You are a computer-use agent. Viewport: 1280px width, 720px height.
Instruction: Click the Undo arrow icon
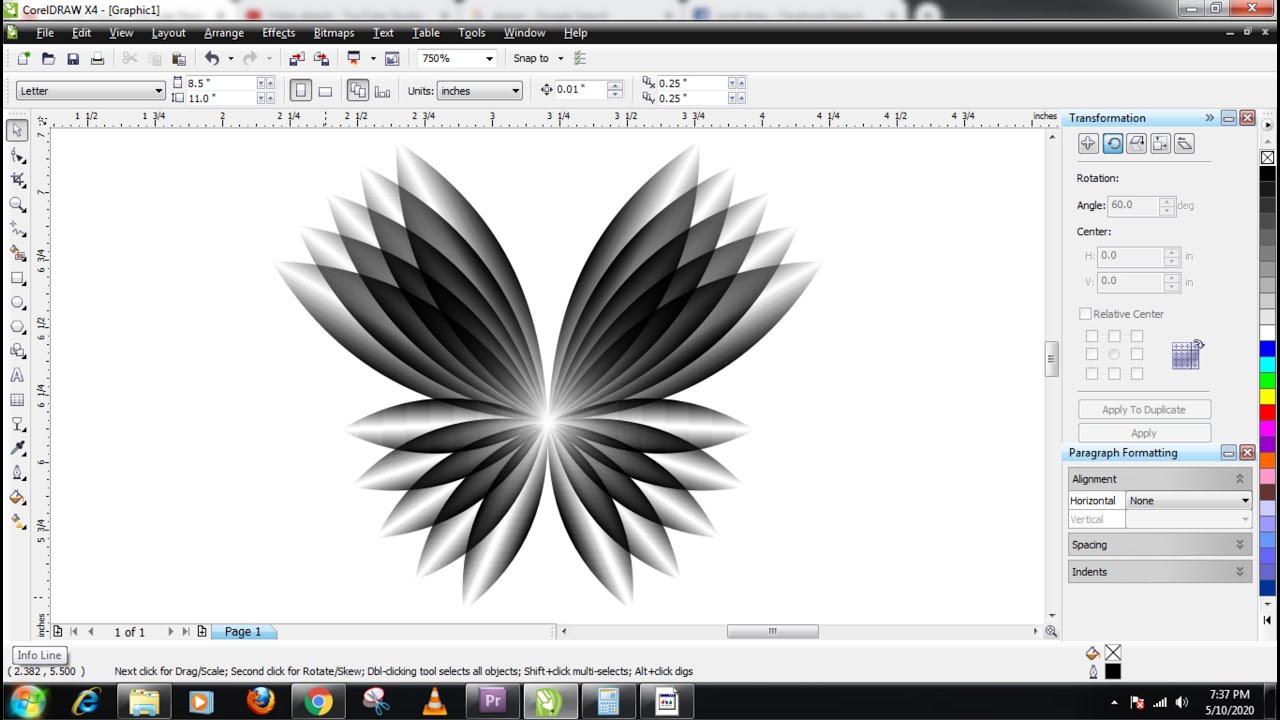(x=211, y=58)
